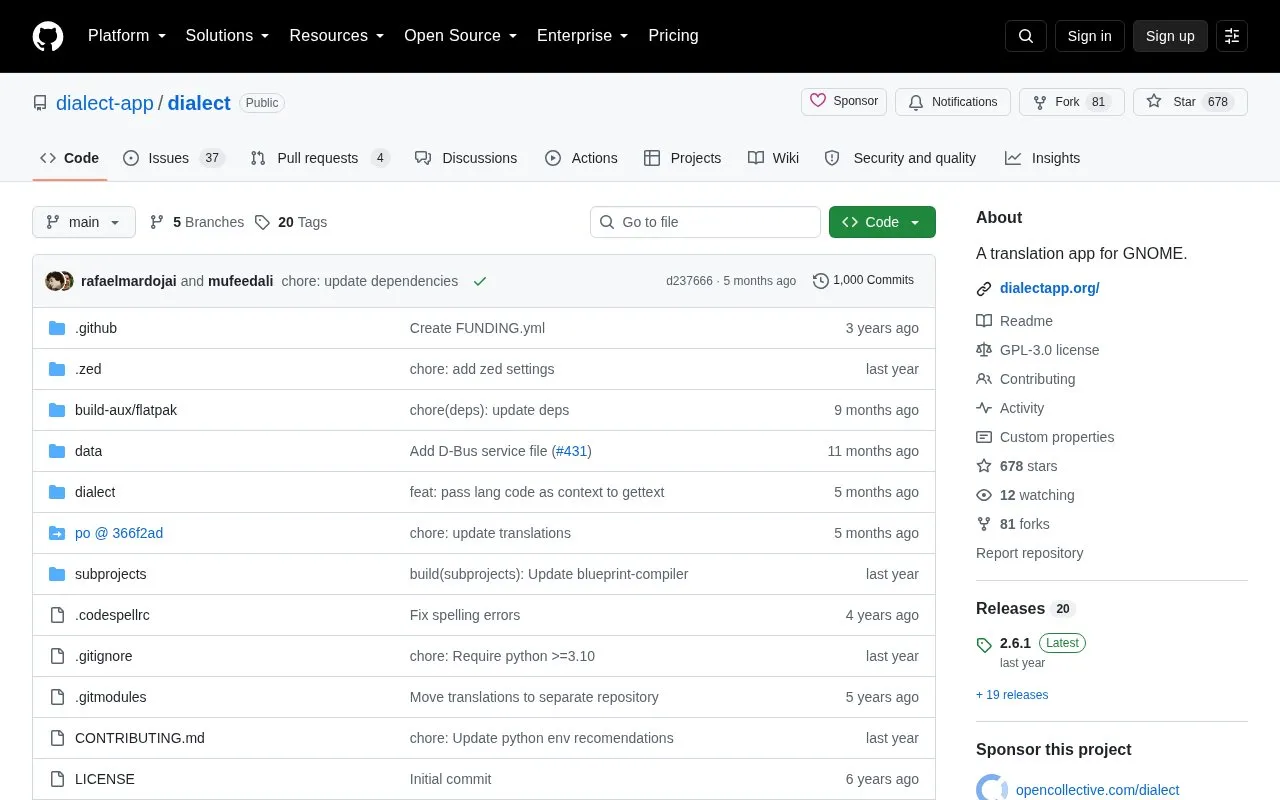The image size is (1280, 800).
Task: Open the Enterprise dropdown
Action: 583,36
